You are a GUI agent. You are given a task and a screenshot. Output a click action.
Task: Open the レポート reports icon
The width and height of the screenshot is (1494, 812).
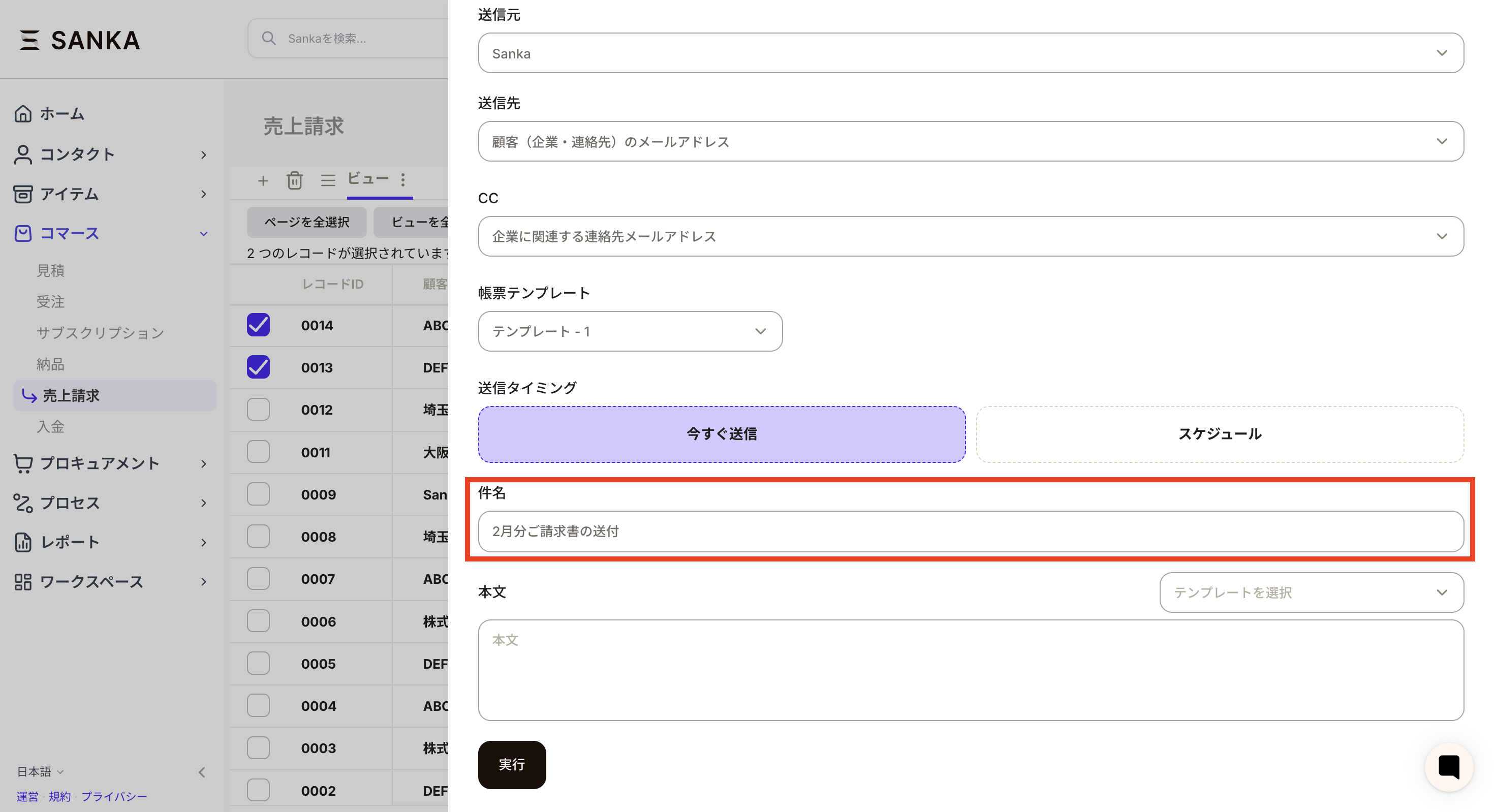pyautogui.click(x=23, y=542)
